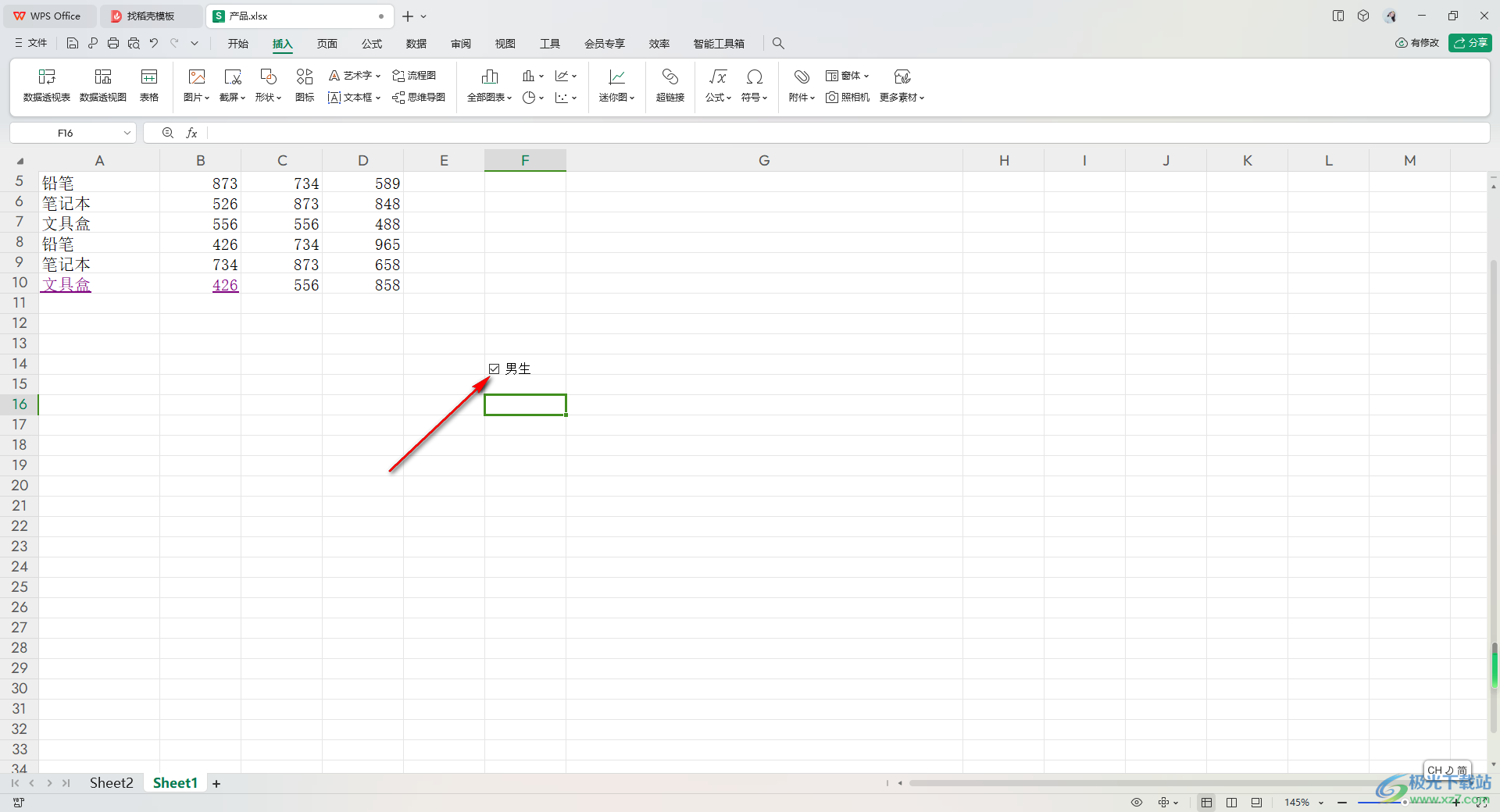Insert a 思维导图 mind map

pos(419,98)
